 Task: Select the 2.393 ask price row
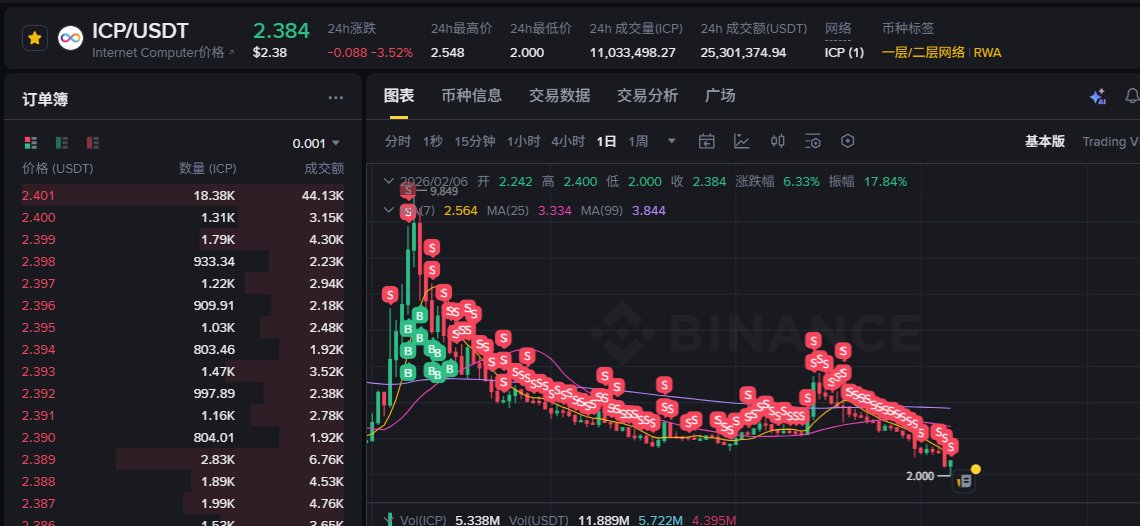tap(183, 371)
